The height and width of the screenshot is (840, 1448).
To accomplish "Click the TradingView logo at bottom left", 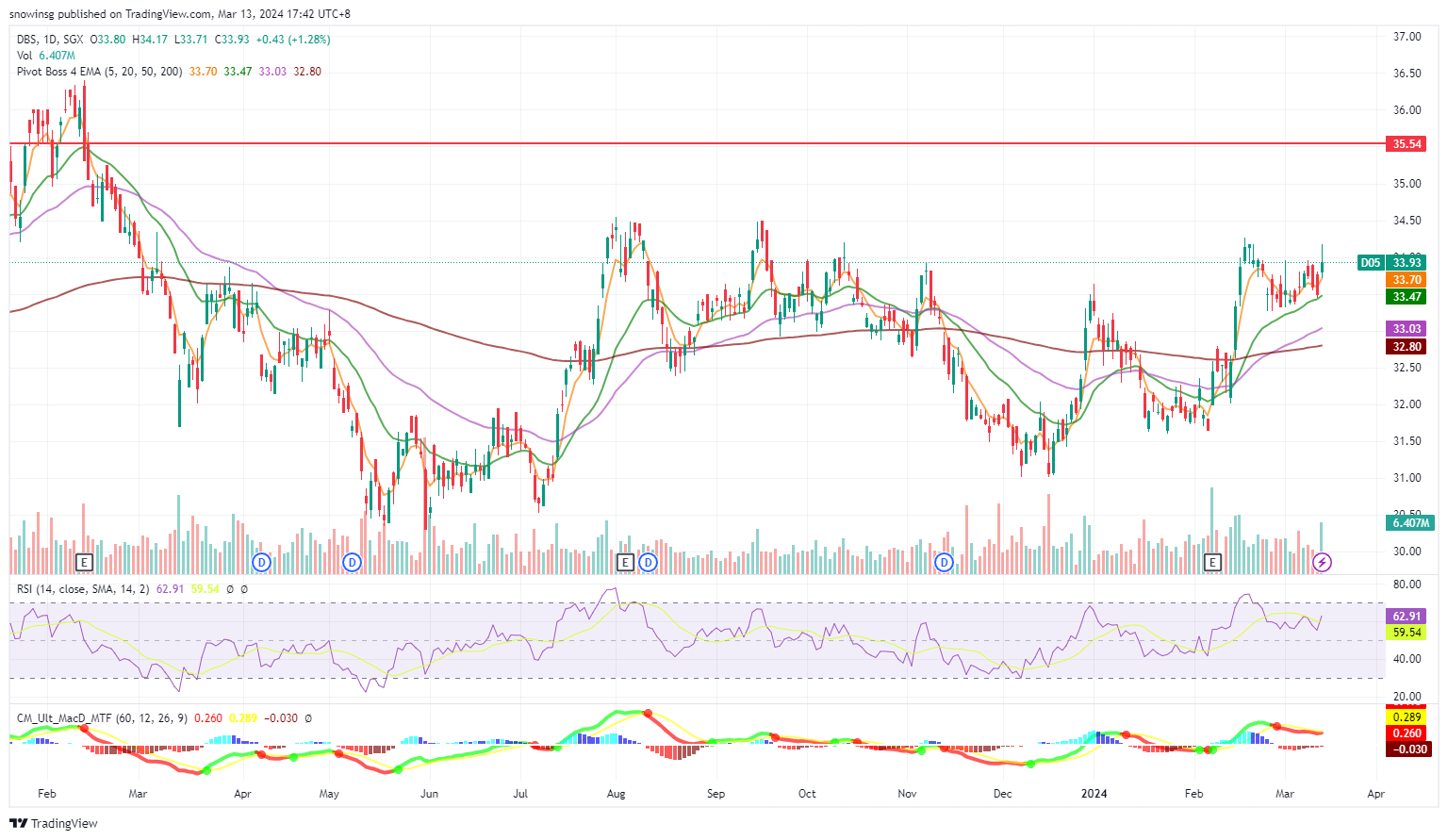I will click(x=57, y=823).
